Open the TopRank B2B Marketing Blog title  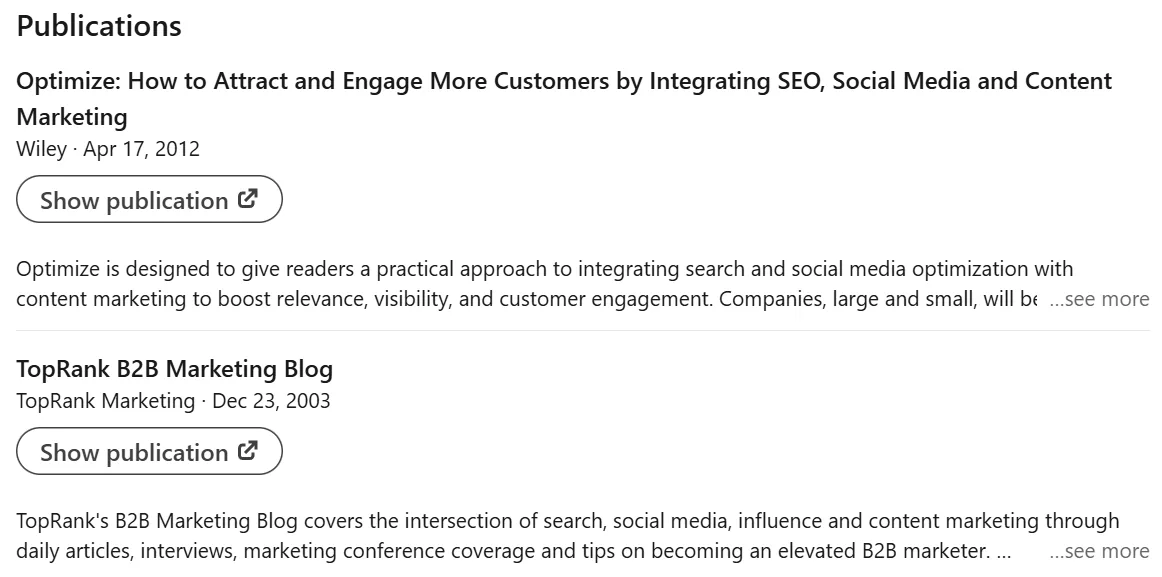click(x=175, y=369)
